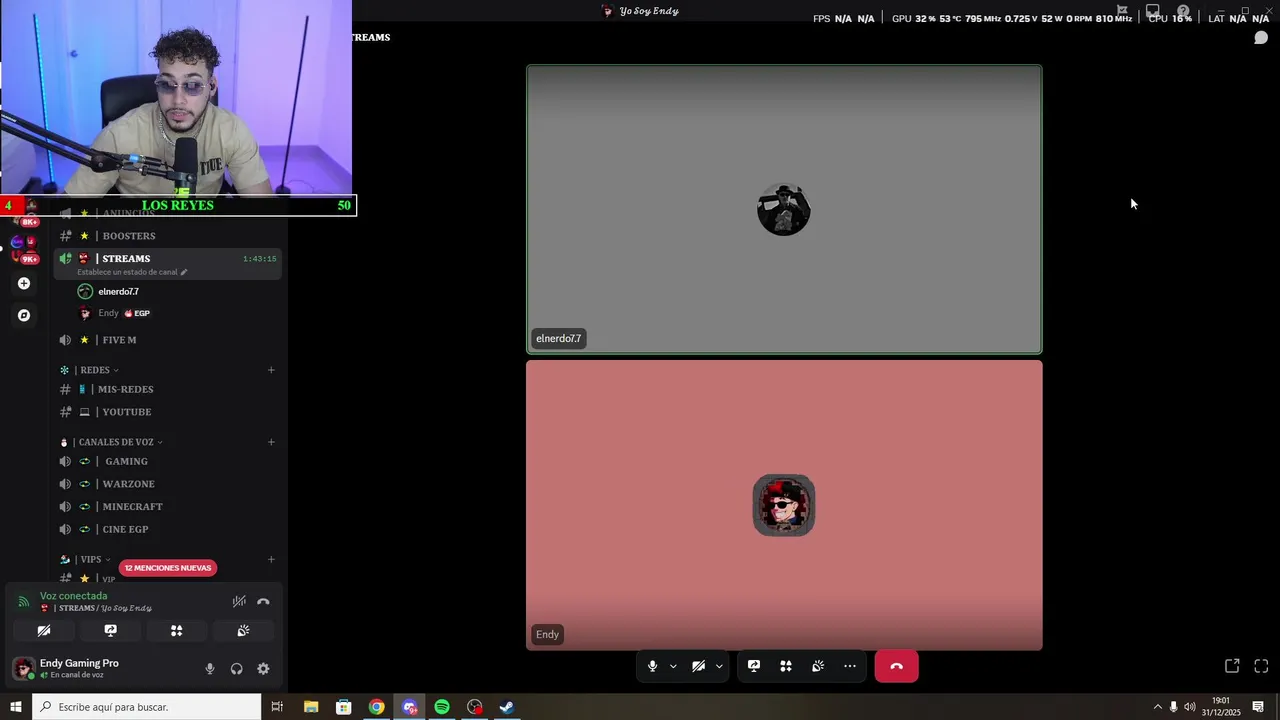1280x720 pixels.
Task: Open Windows notification center icon
Action: 1258,707
